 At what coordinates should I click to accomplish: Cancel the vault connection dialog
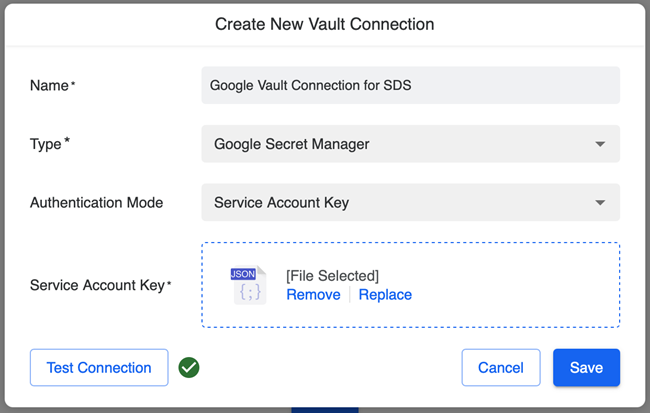pyautogui.click(x=500, y=368)
